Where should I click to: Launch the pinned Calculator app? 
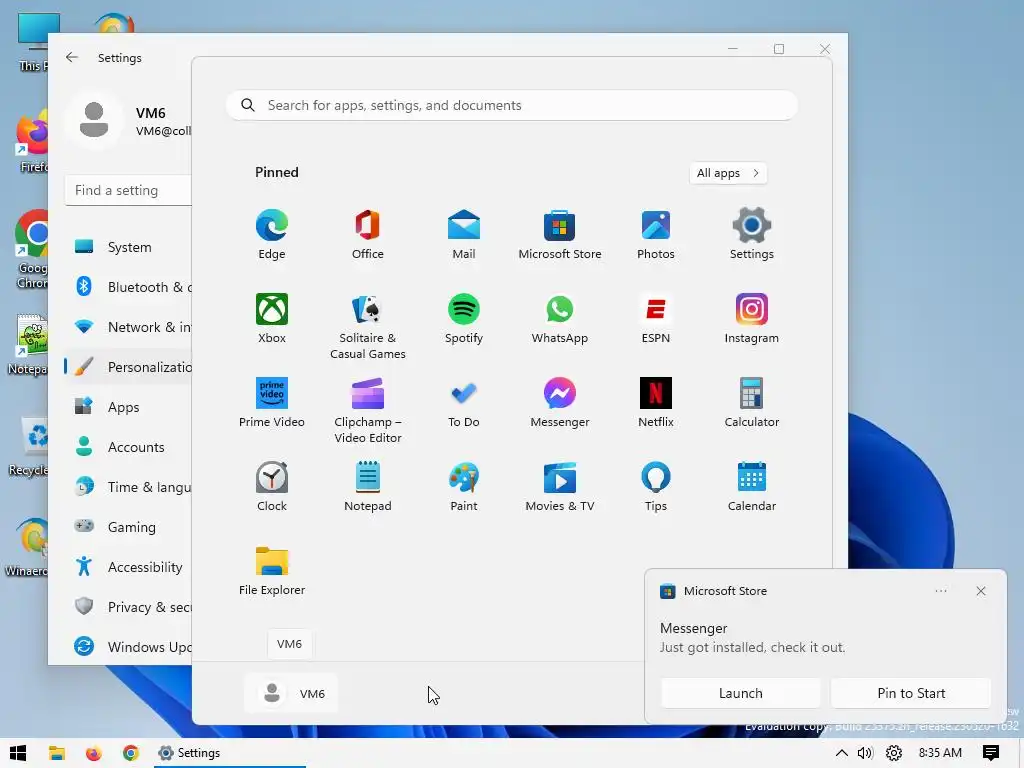pos(752,403)
